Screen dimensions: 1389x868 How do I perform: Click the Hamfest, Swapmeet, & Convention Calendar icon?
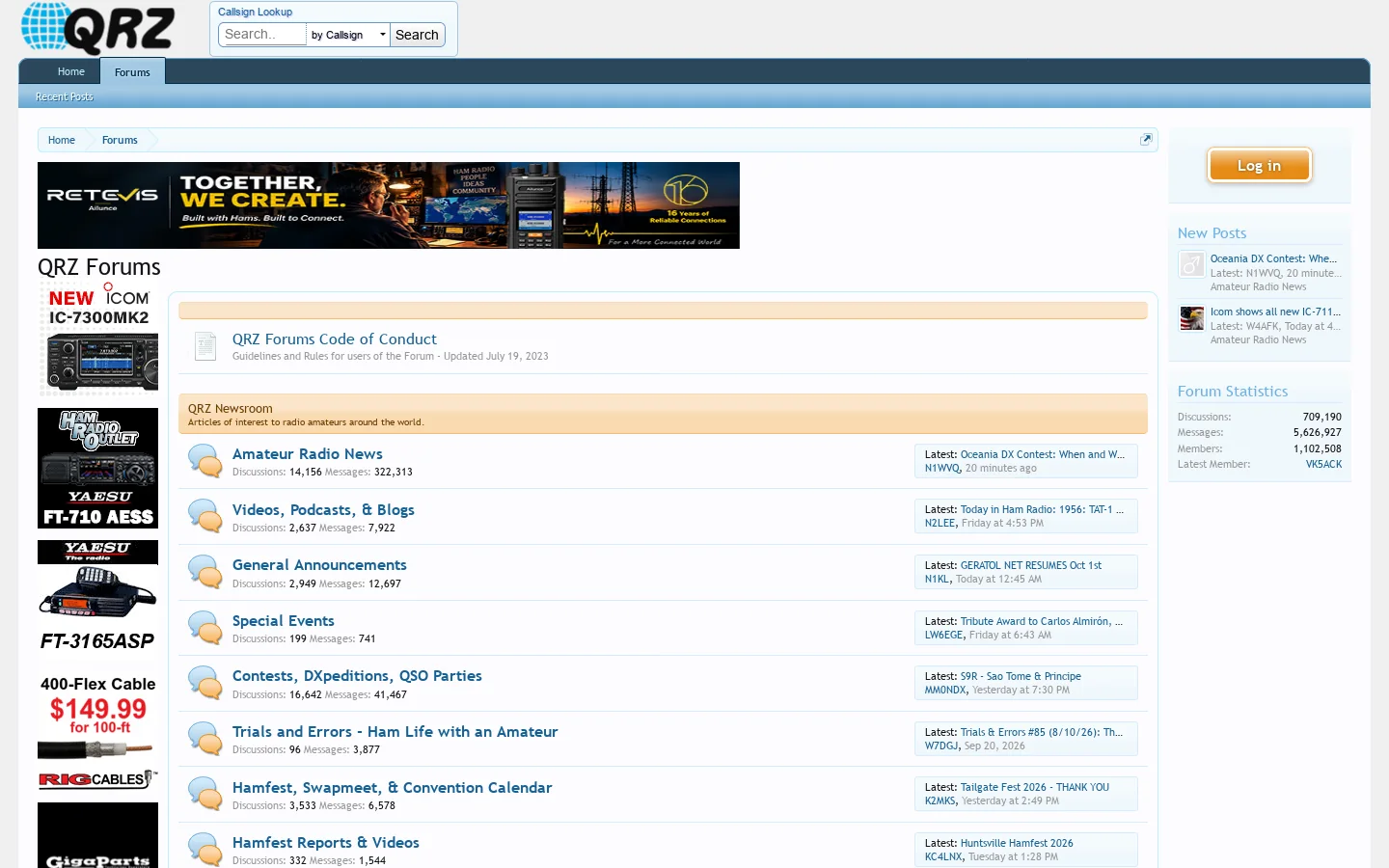(x=204, y=795)
